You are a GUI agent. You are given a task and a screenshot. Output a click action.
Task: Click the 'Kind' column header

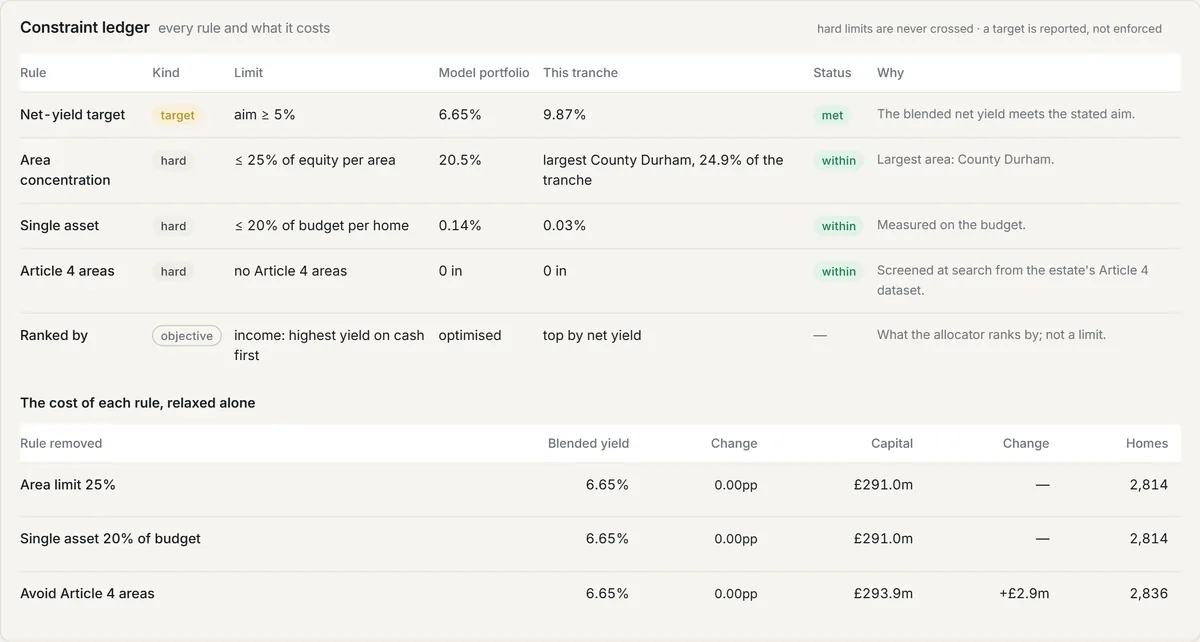[x=166, y=73]
